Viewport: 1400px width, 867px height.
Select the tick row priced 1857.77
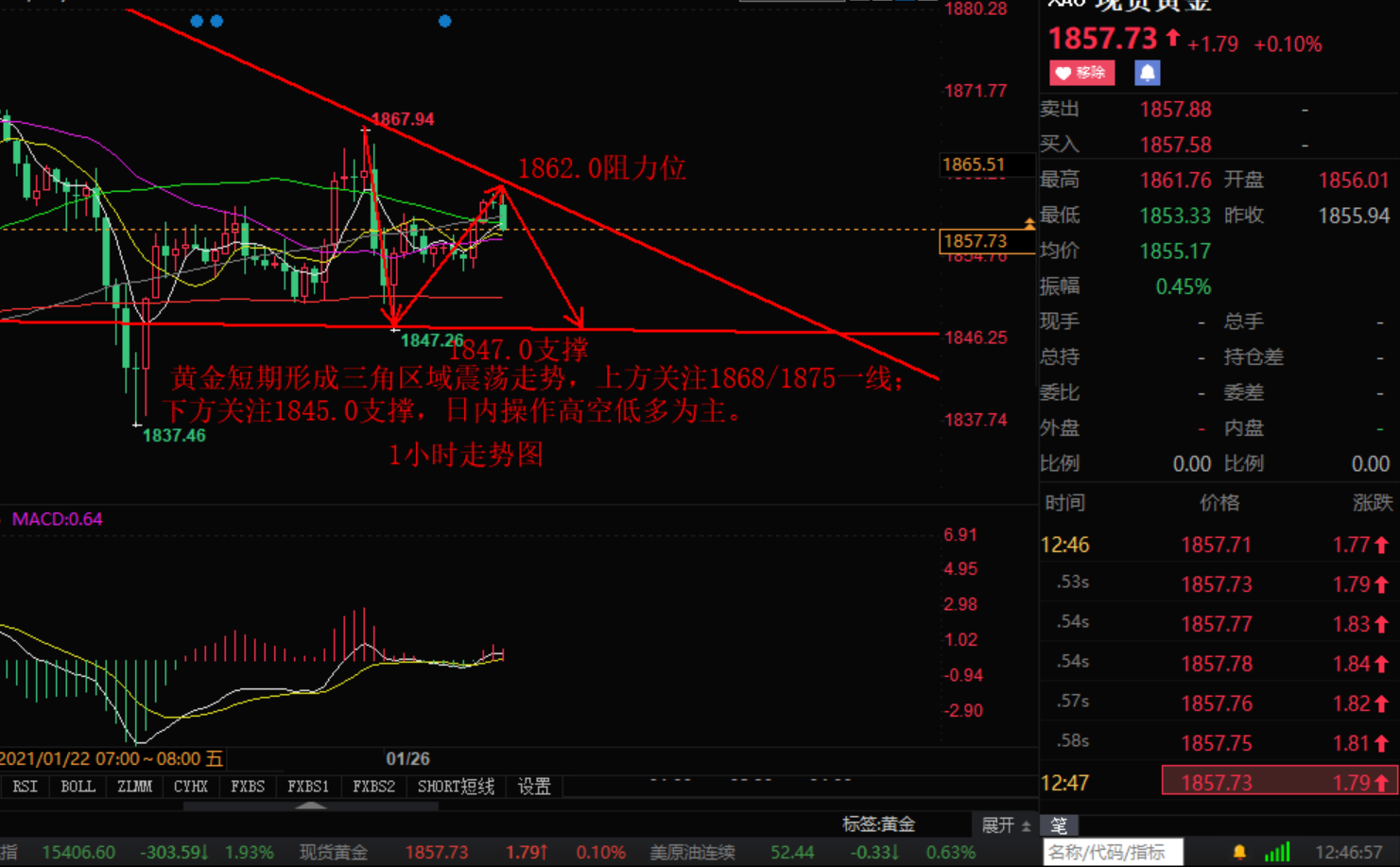point(1217,624)
